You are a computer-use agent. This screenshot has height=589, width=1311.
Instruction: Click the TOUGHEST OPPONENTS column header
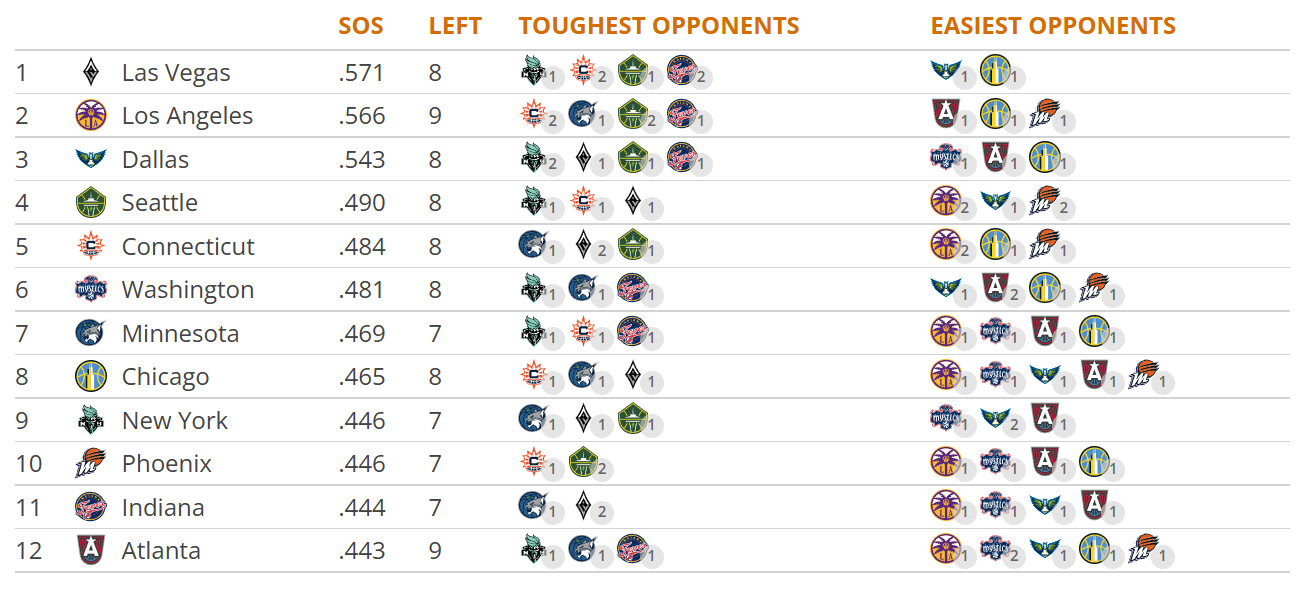[659, 26]
